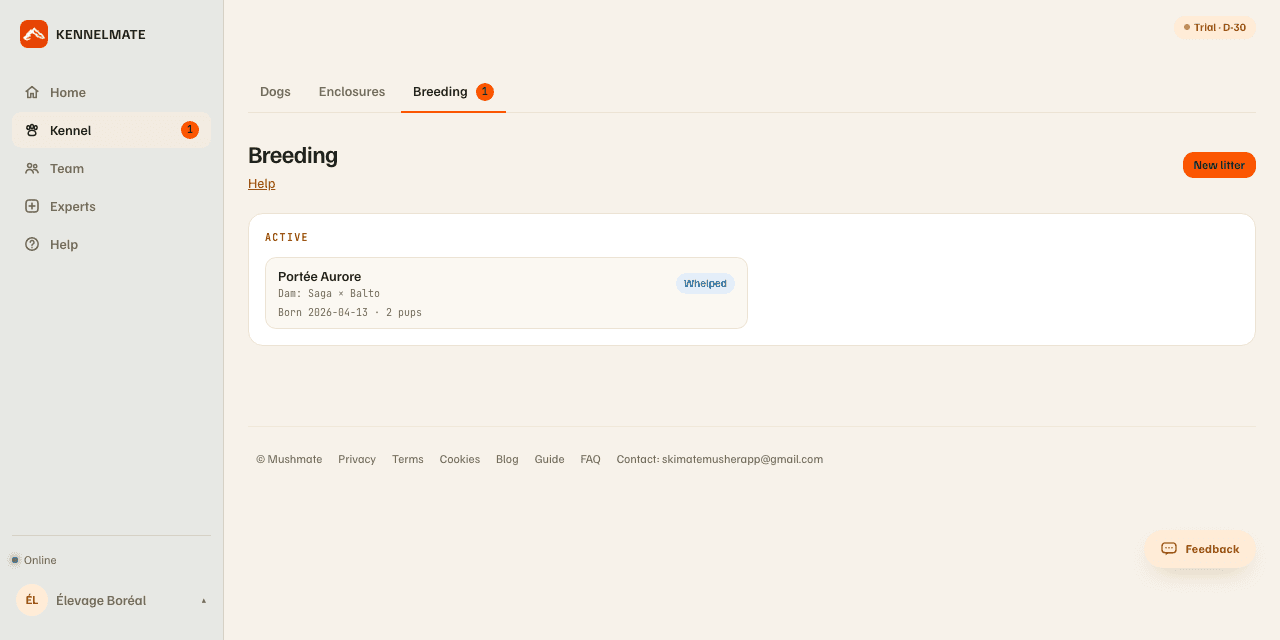Screen dimensions: 1280x640
Task: Click the Help question mark icon
Action: pyautogui.click(x=32, y=244)
